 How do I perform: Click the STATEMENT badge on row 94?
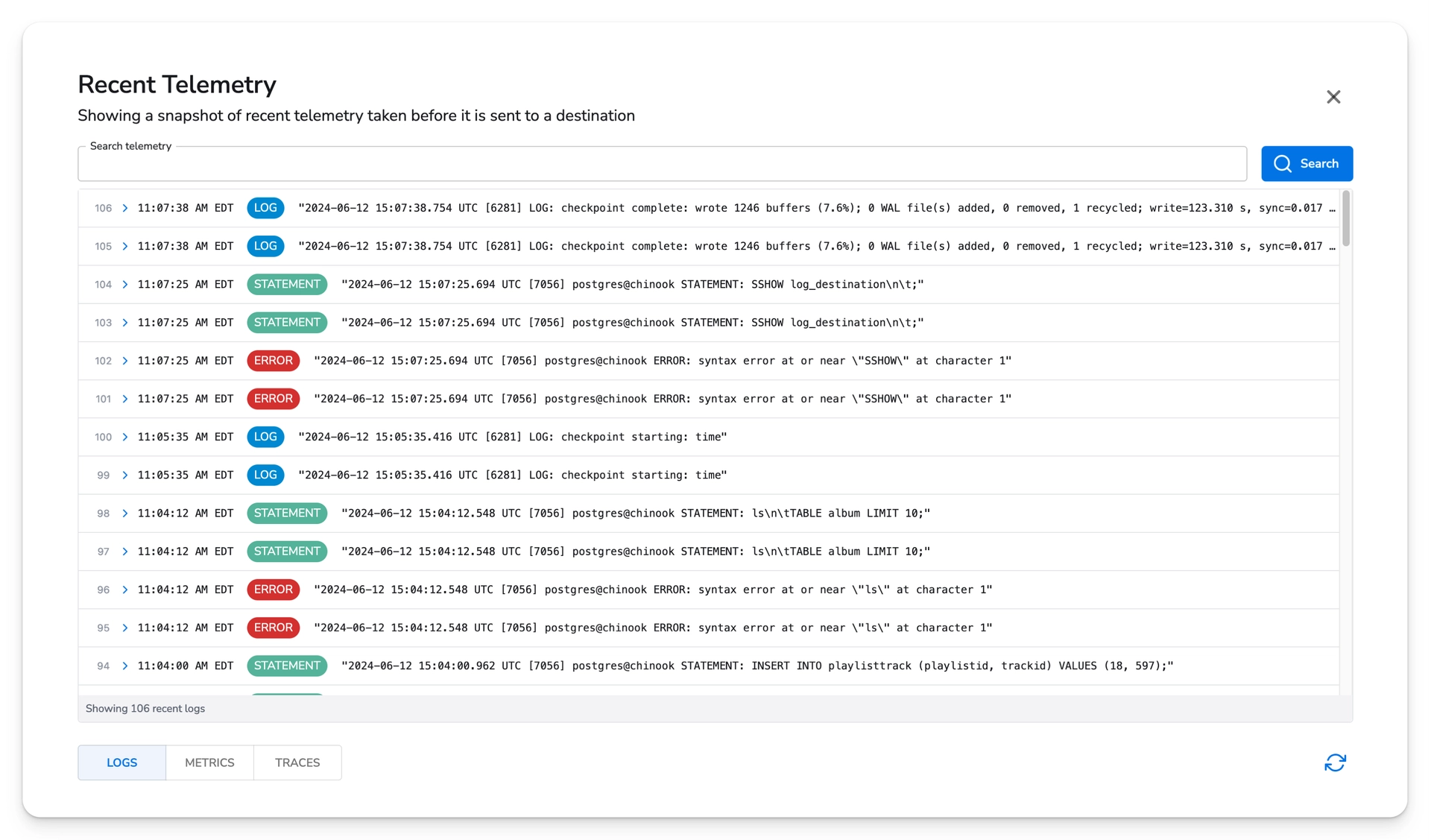[x=286, y=666]
